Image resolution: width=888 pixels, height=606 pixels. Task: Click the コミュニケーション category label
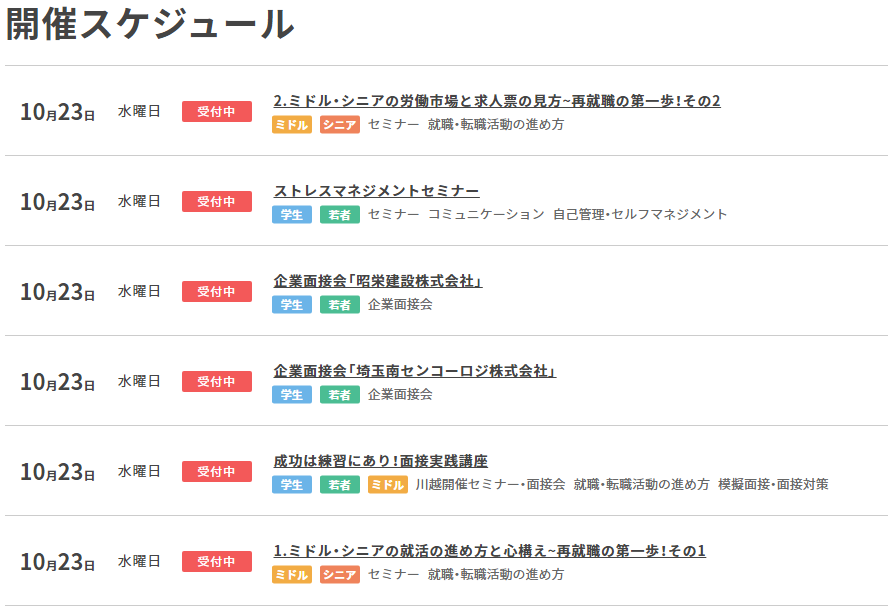(x=486, y=215)
